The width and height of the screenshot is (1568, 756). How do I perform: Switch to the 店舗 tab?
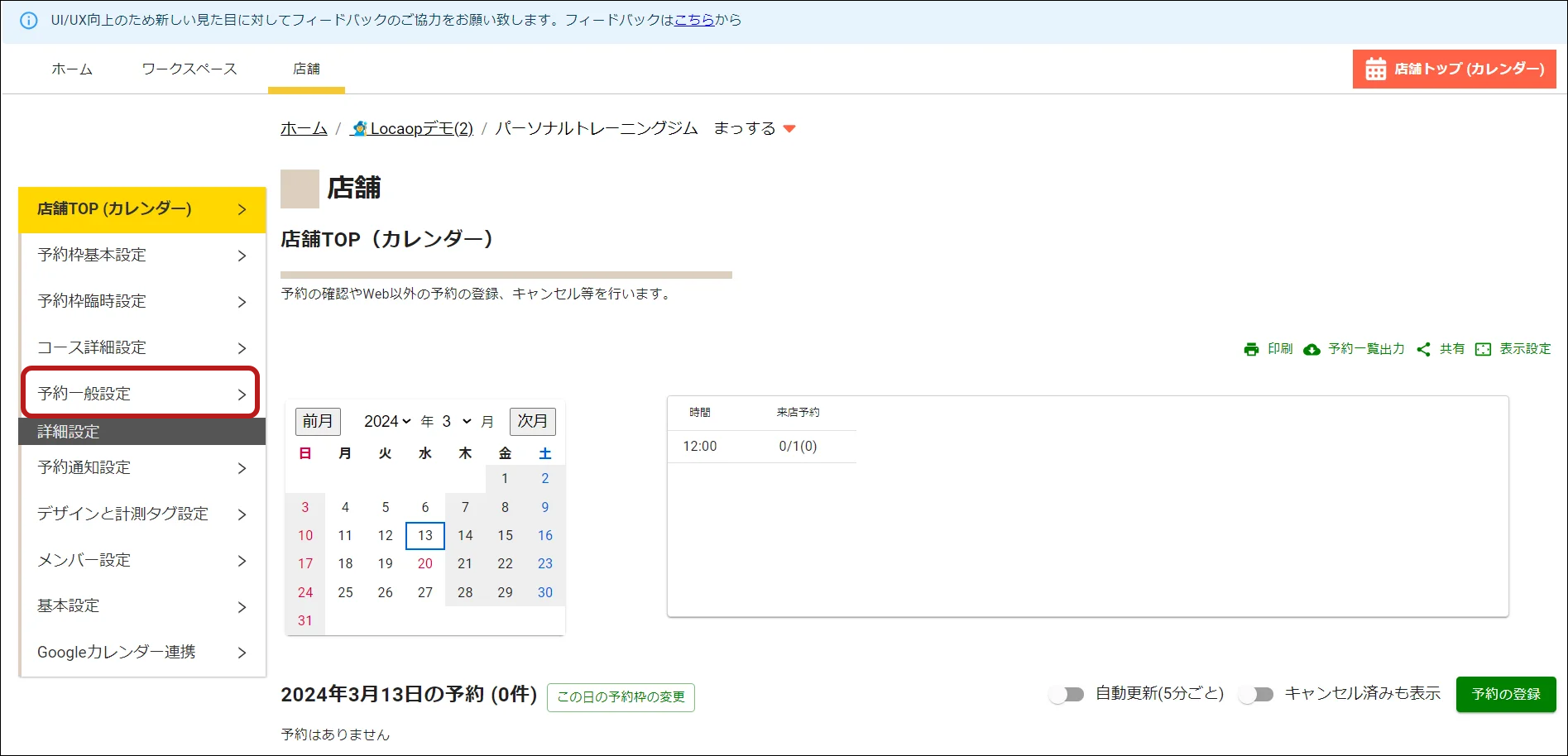[306, 69]
